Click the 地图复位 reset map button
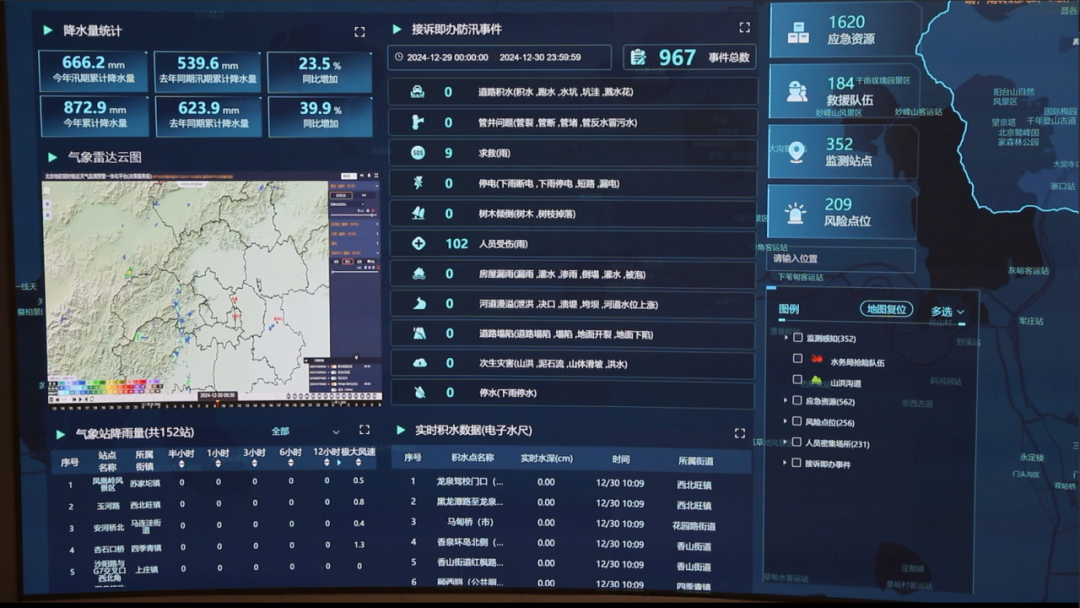1080x608 pixels. coord(886,309)
